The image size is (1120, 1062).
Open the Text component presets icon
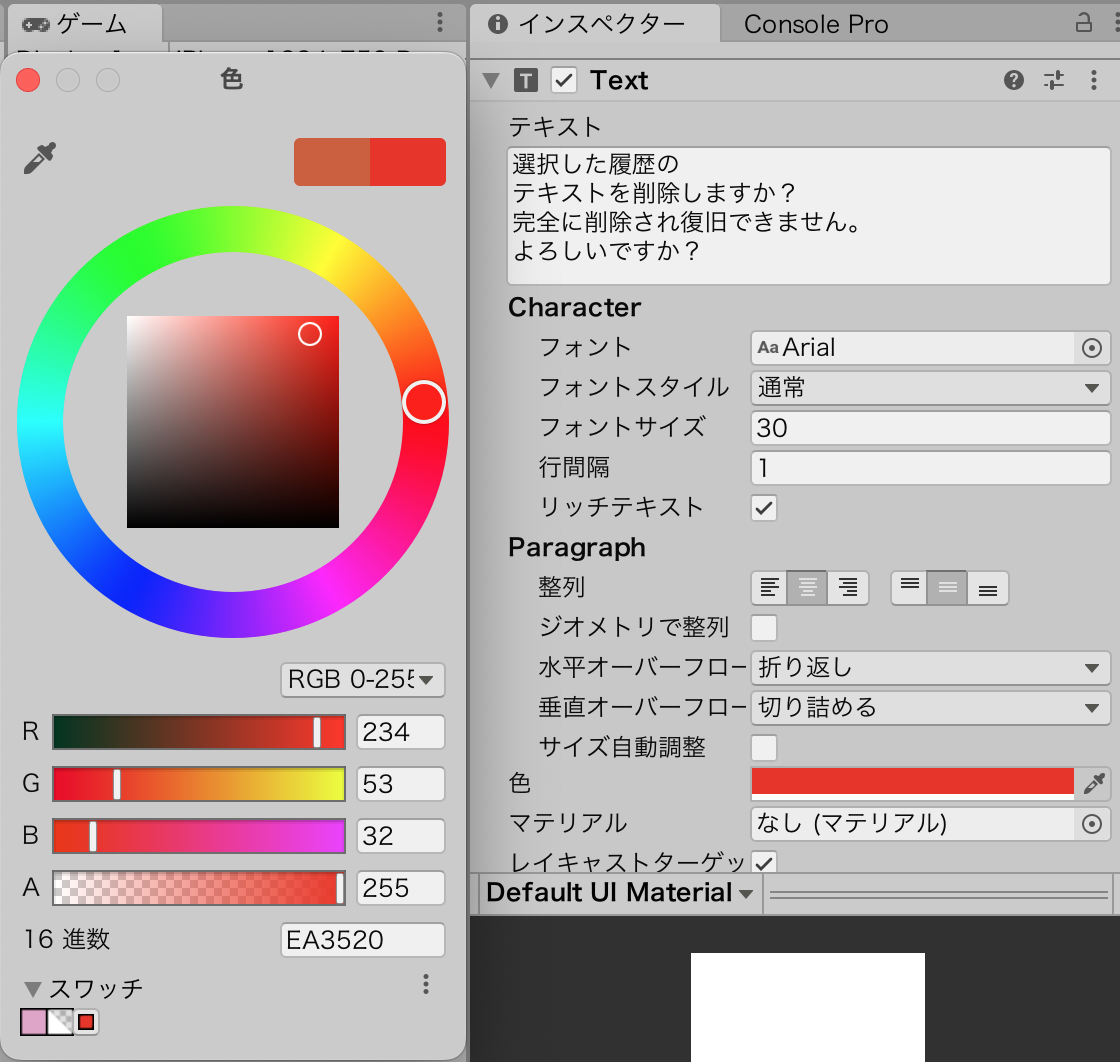[x=1054, y=80]
